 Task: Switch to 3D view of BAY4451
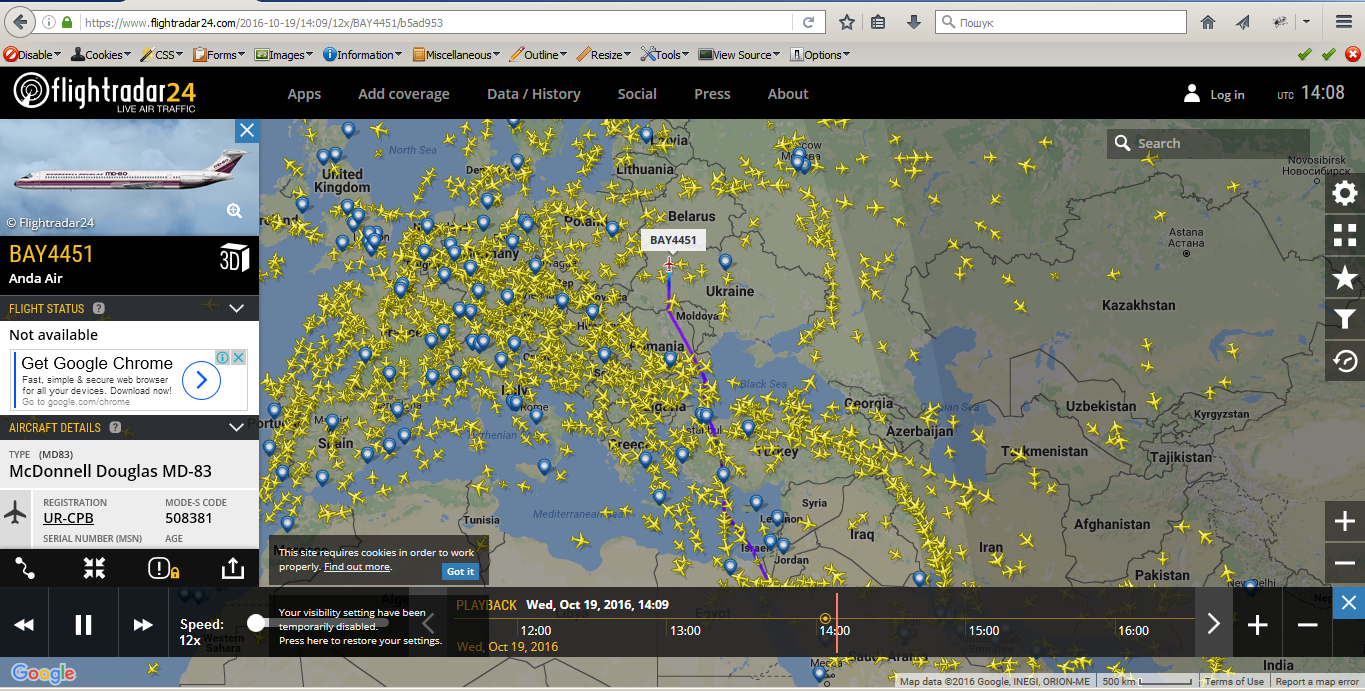[233, 258]
